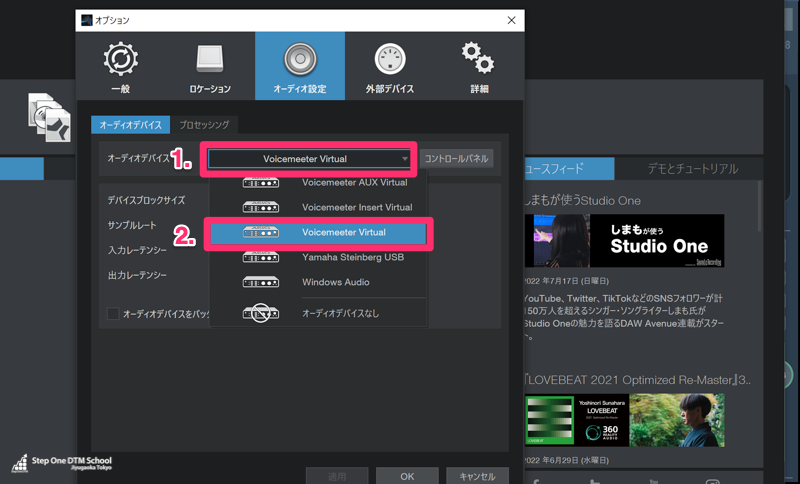Select the オーディオ設定 section icon
This screenshot has height=484, width=800.
(300, 66)
